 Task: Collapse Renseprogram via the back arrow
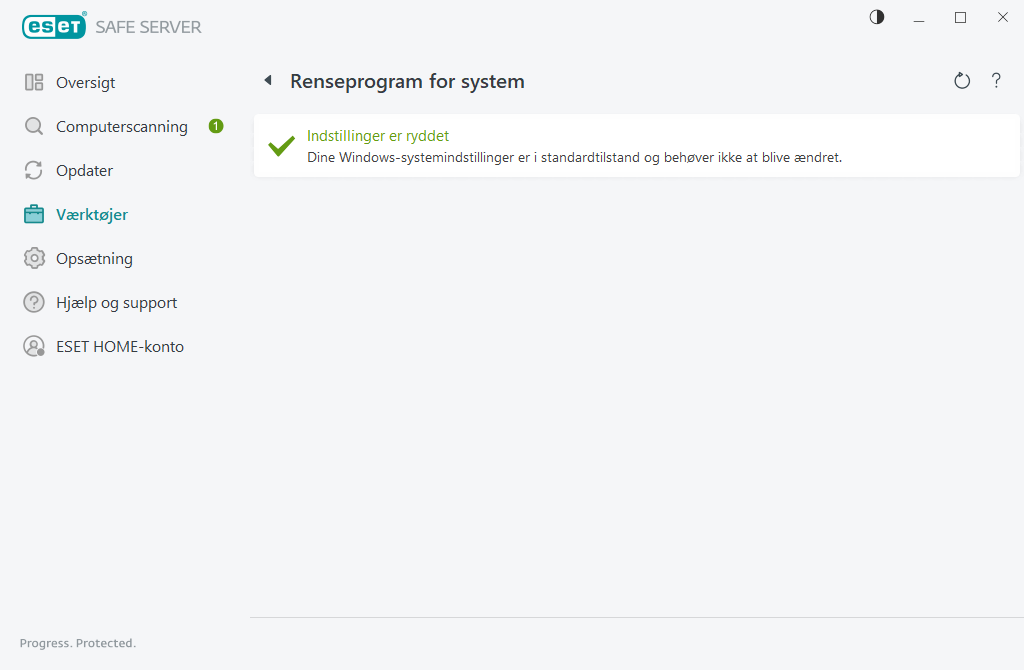pyautogui.click(x=267, y=80)
